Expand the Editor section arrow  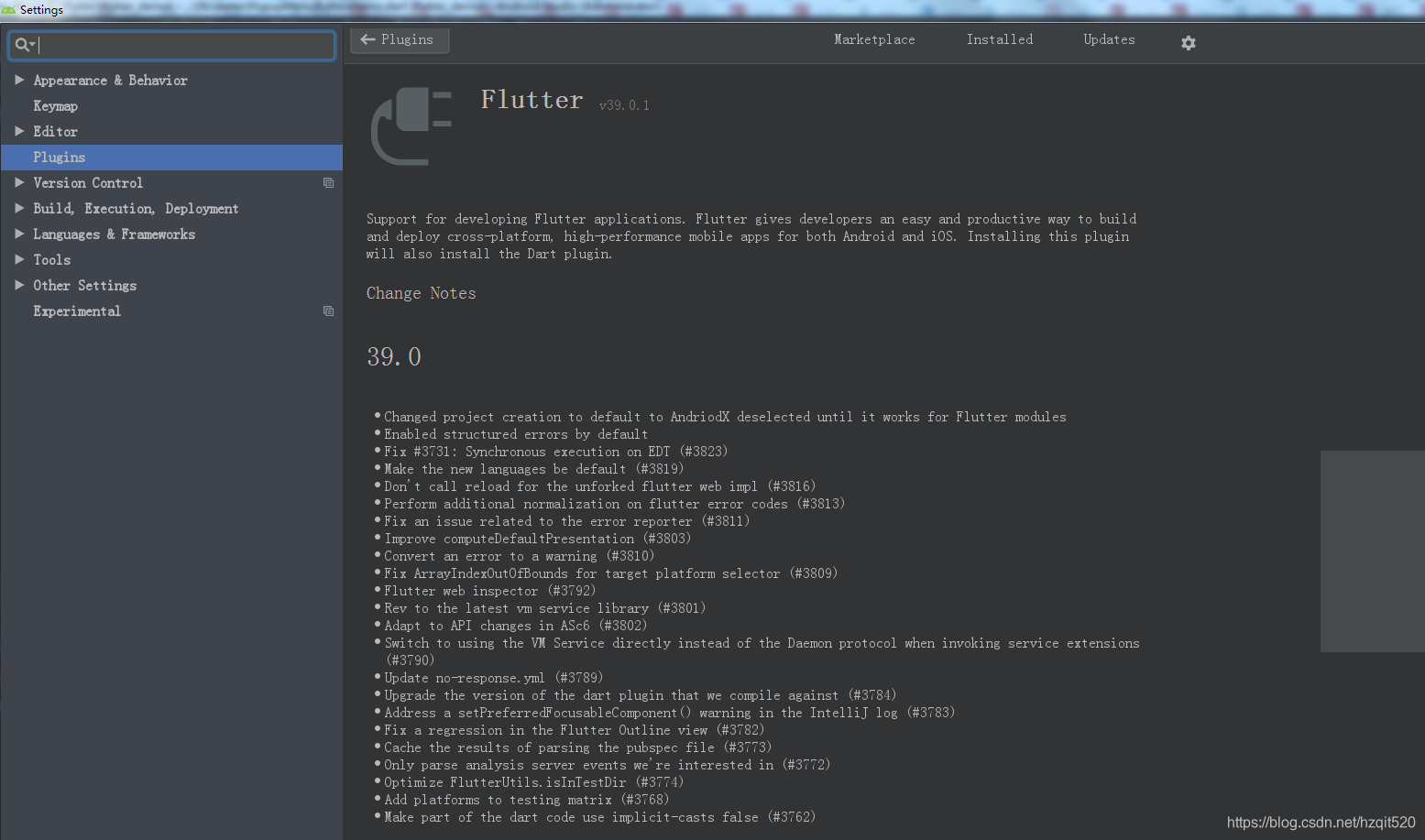pyautogui.click(x=19, y=131)
